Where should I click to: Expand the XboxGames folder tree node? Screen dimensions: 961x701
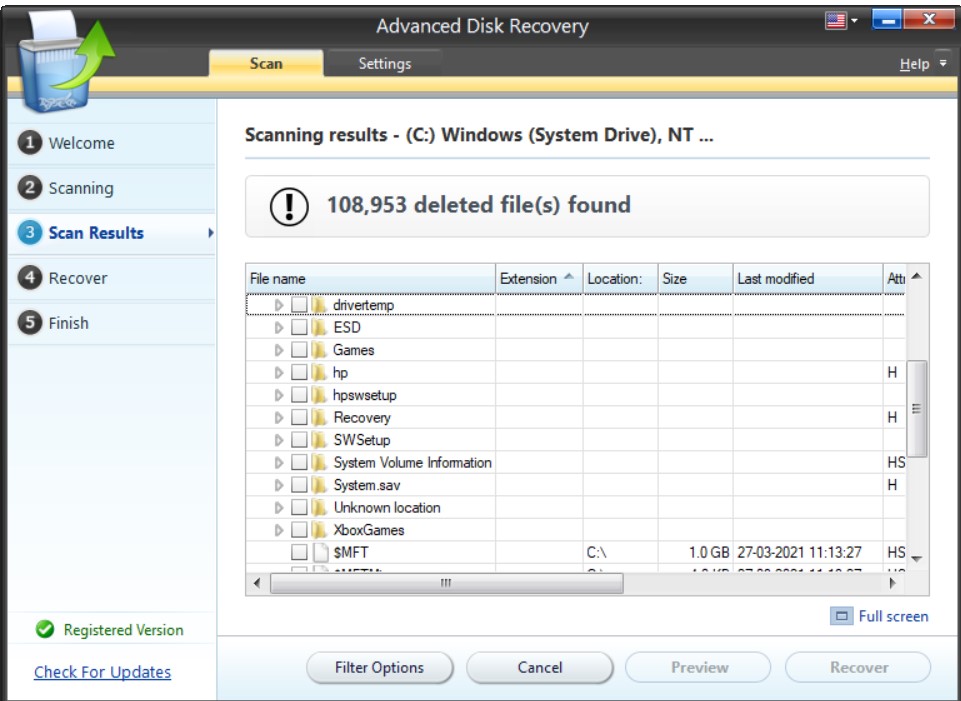pos(279,530)
